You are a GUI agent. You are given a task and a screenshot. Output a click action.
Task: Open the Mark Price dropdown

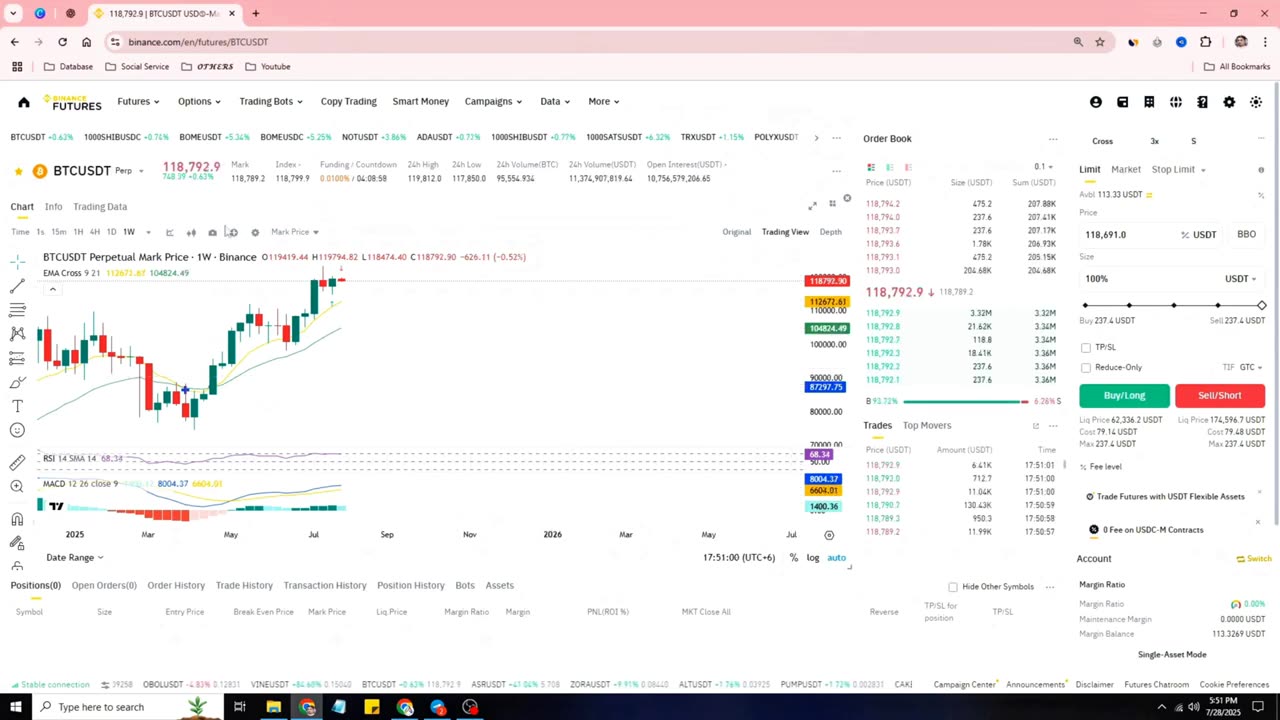(294, 232)
